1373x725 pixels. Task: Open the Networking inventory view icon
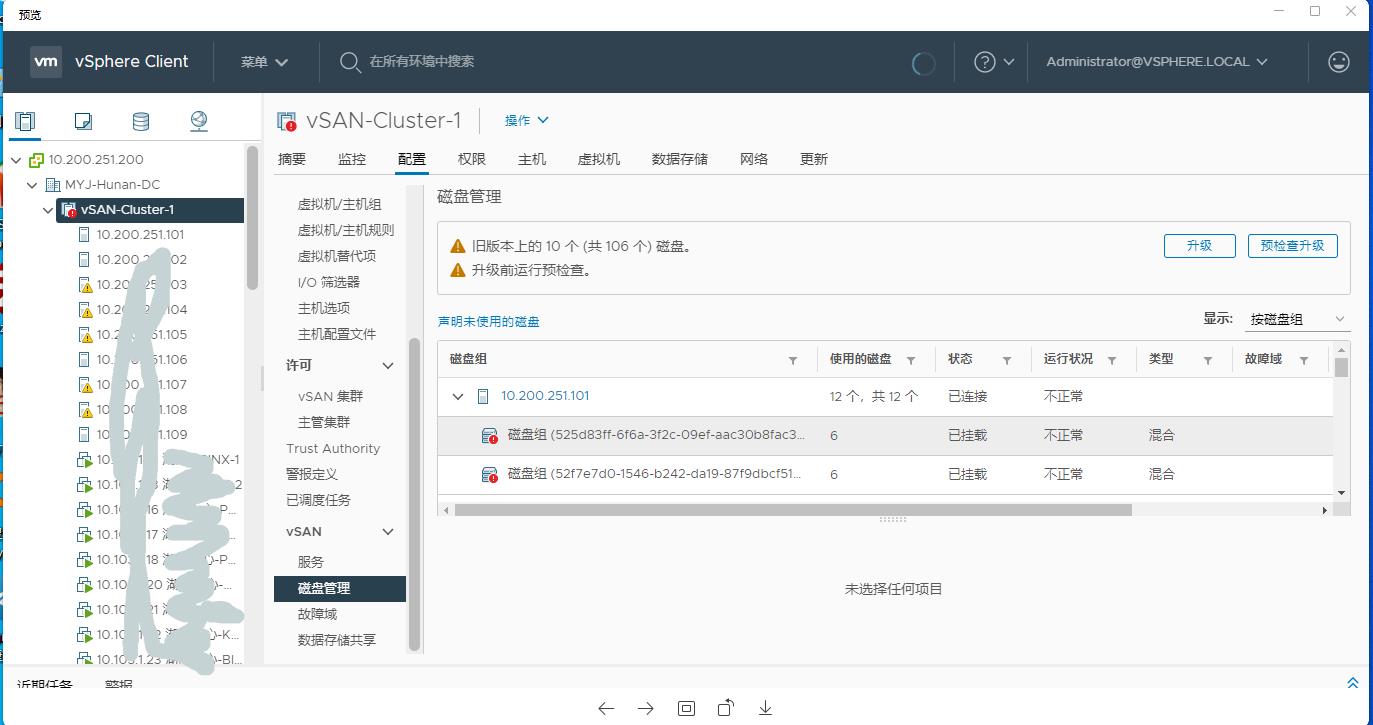(199, 121)
